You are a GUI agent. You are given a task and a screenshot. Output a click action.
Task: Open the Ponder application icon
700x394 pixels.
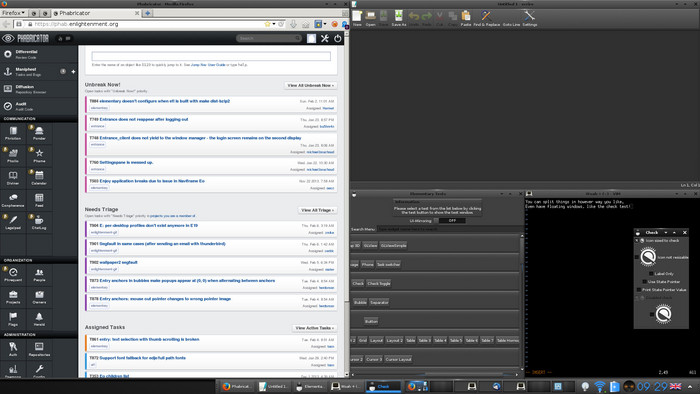pyautogui.click(x=39, y=133)
